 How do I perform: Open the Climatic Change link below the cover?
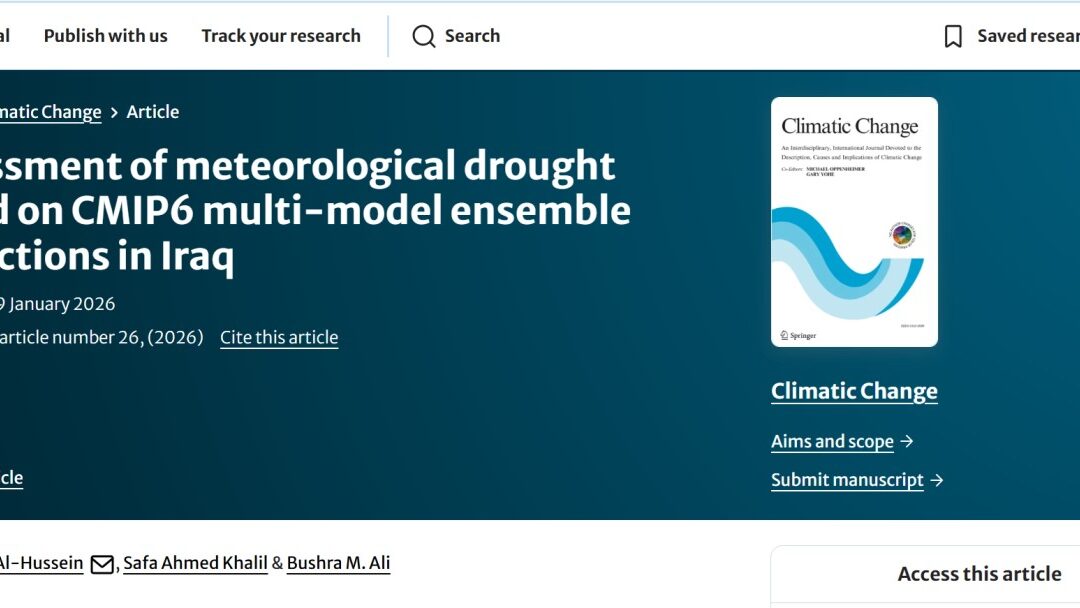[854, 391]
